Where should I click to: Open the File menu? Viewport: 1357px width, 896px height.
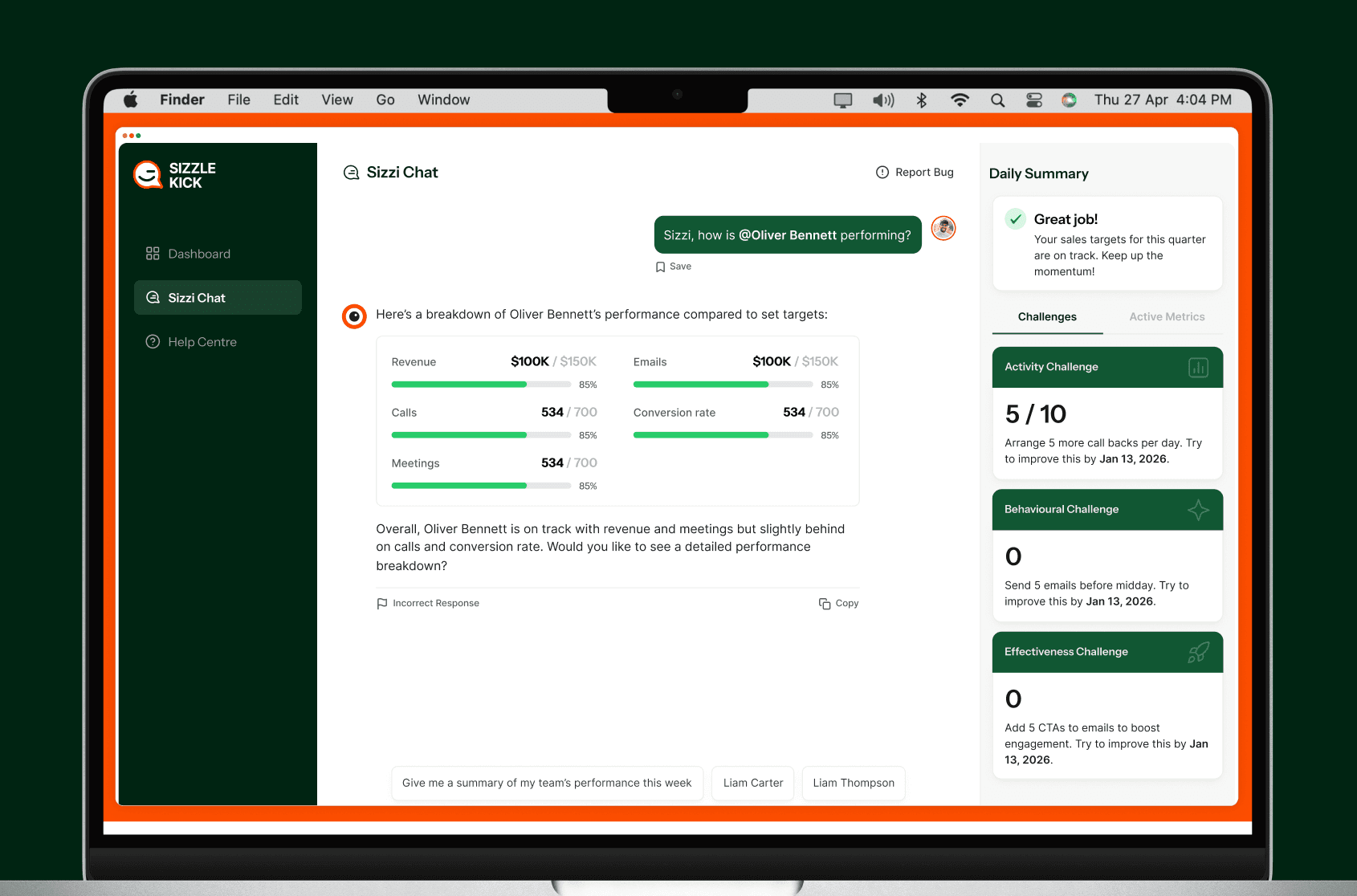pyautogui.click(x=238, y=100)
